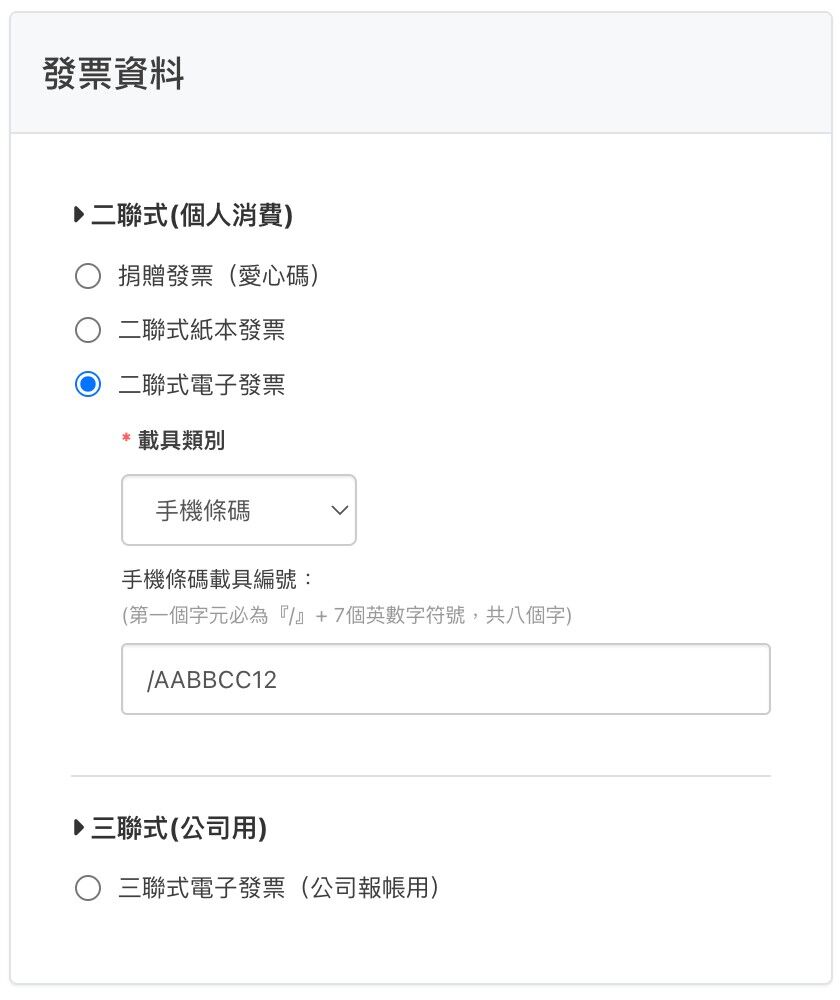This screenshot has width=840, height=1000.
Task: Expand the 二聯式(個人消費) section heading
Action: (x=192, y=215)
